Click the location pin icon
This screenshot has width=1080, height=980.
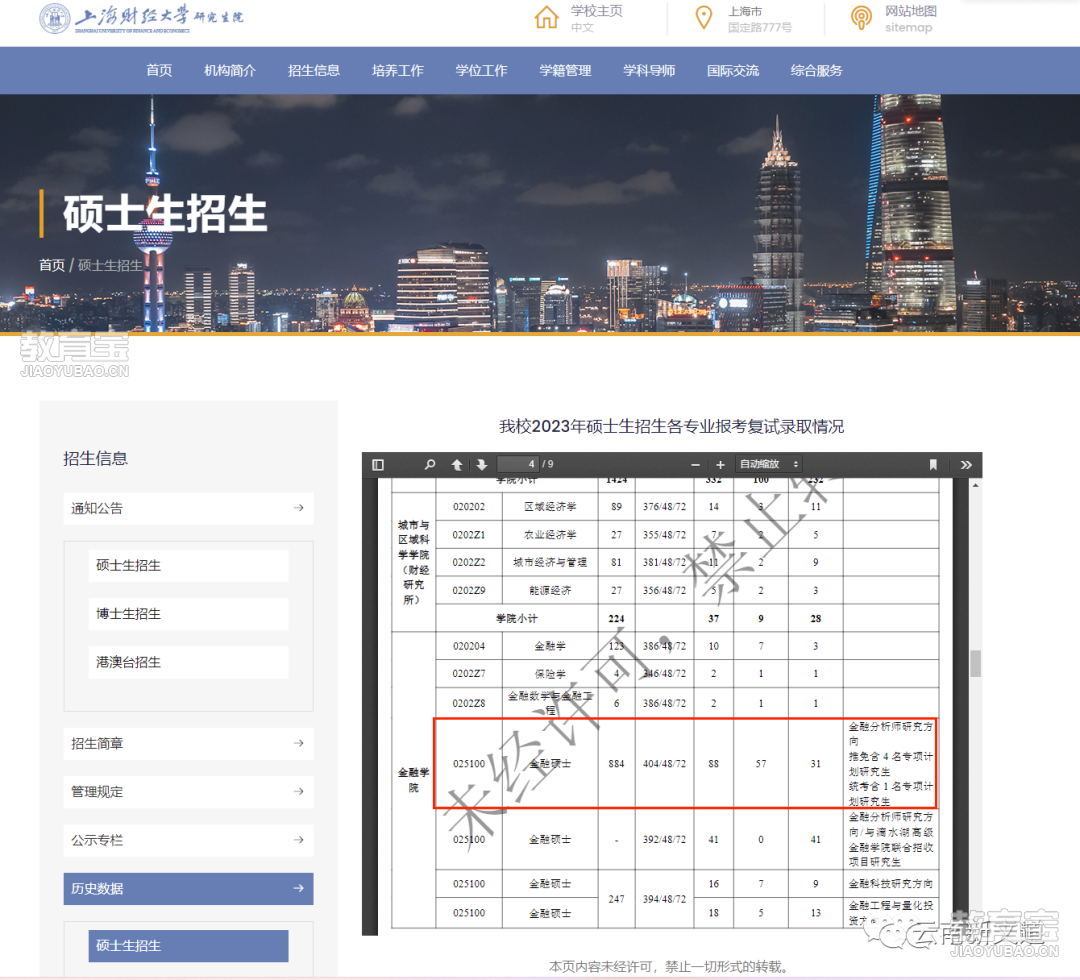click(703, 17)
